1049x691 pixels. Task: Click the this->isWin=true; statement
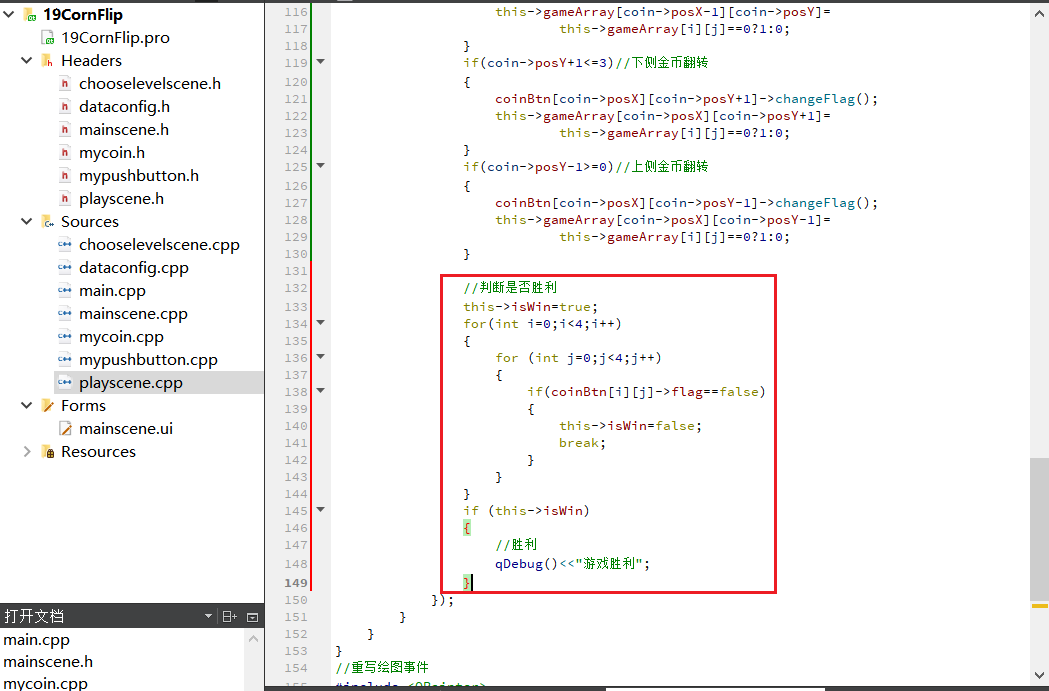click(531, 307)
